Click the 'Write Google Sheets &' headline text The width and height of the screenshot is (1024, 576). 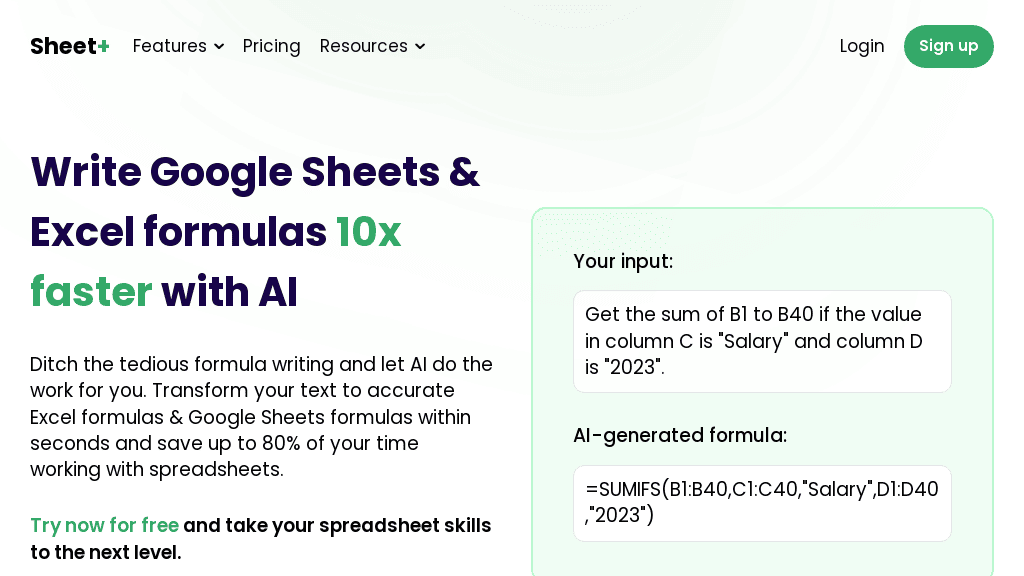254,171
